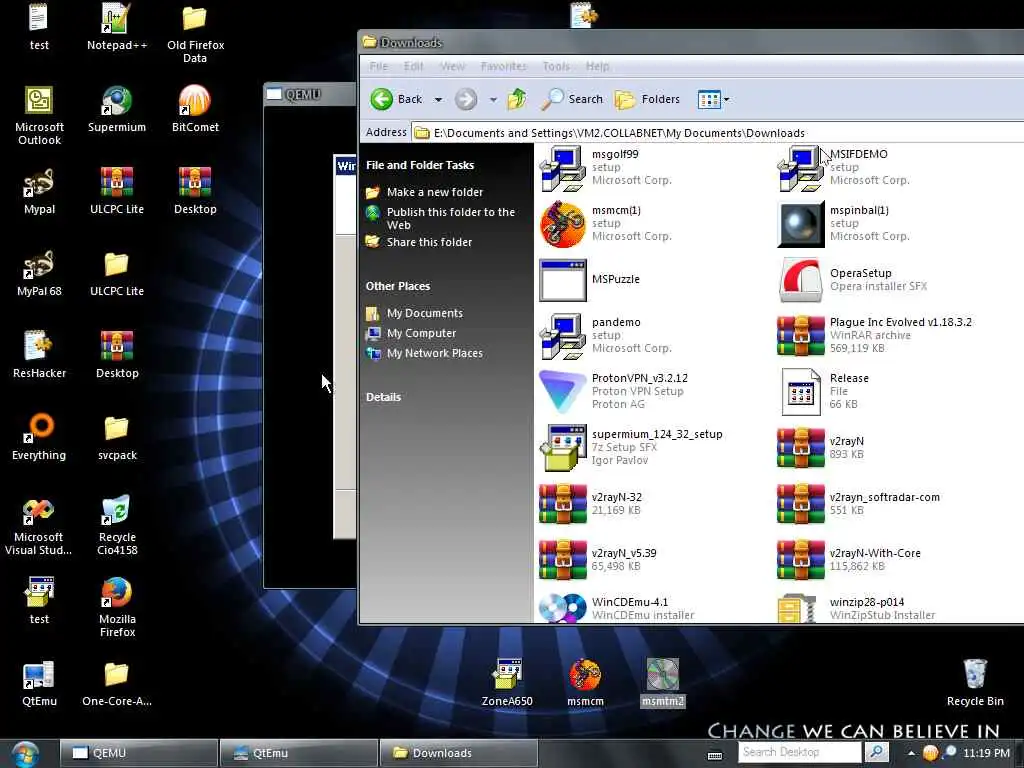Show hidden system tray icons arrow
The width and height of the screenshot is (1024, 768).
pyautogui.click(x=911, y=753)
